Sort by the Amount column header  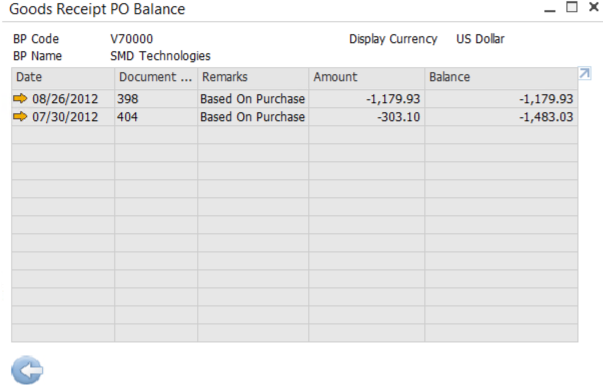point(367,77)
